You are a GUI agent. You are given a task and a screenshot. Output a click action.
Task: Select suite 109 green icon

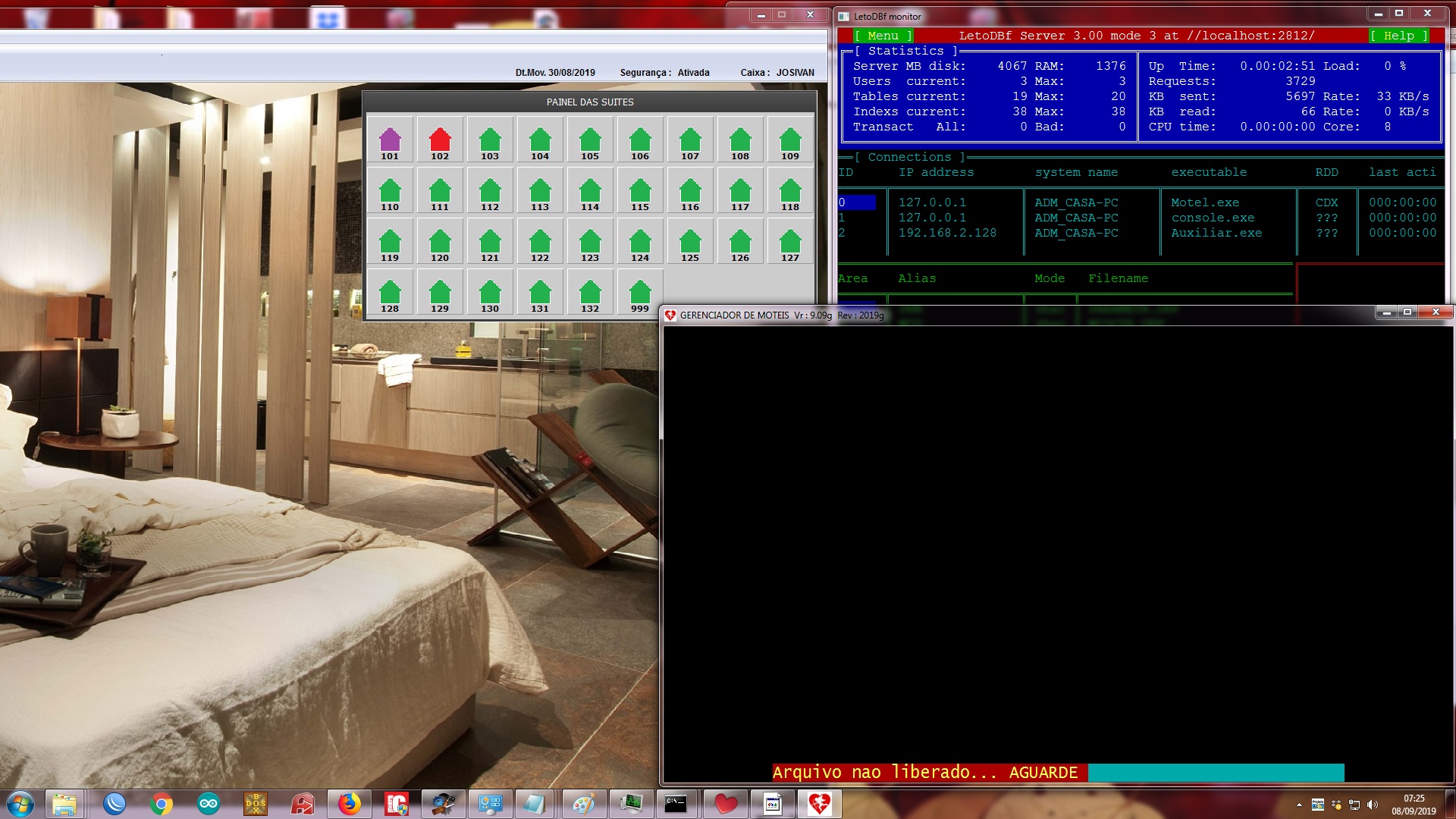pyautogui.click(x=790, y=140)
